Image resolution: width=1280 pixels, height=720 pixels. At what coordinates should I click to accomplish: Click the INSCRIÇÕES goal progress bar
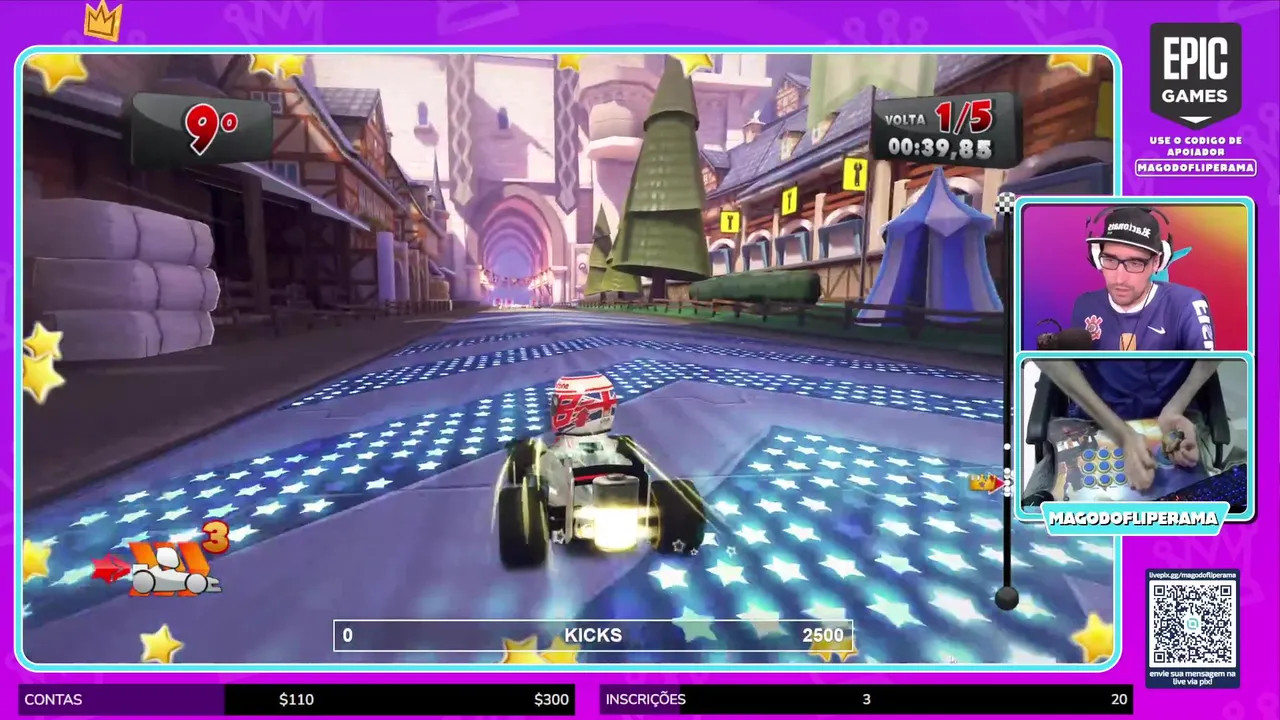point(866,700)
